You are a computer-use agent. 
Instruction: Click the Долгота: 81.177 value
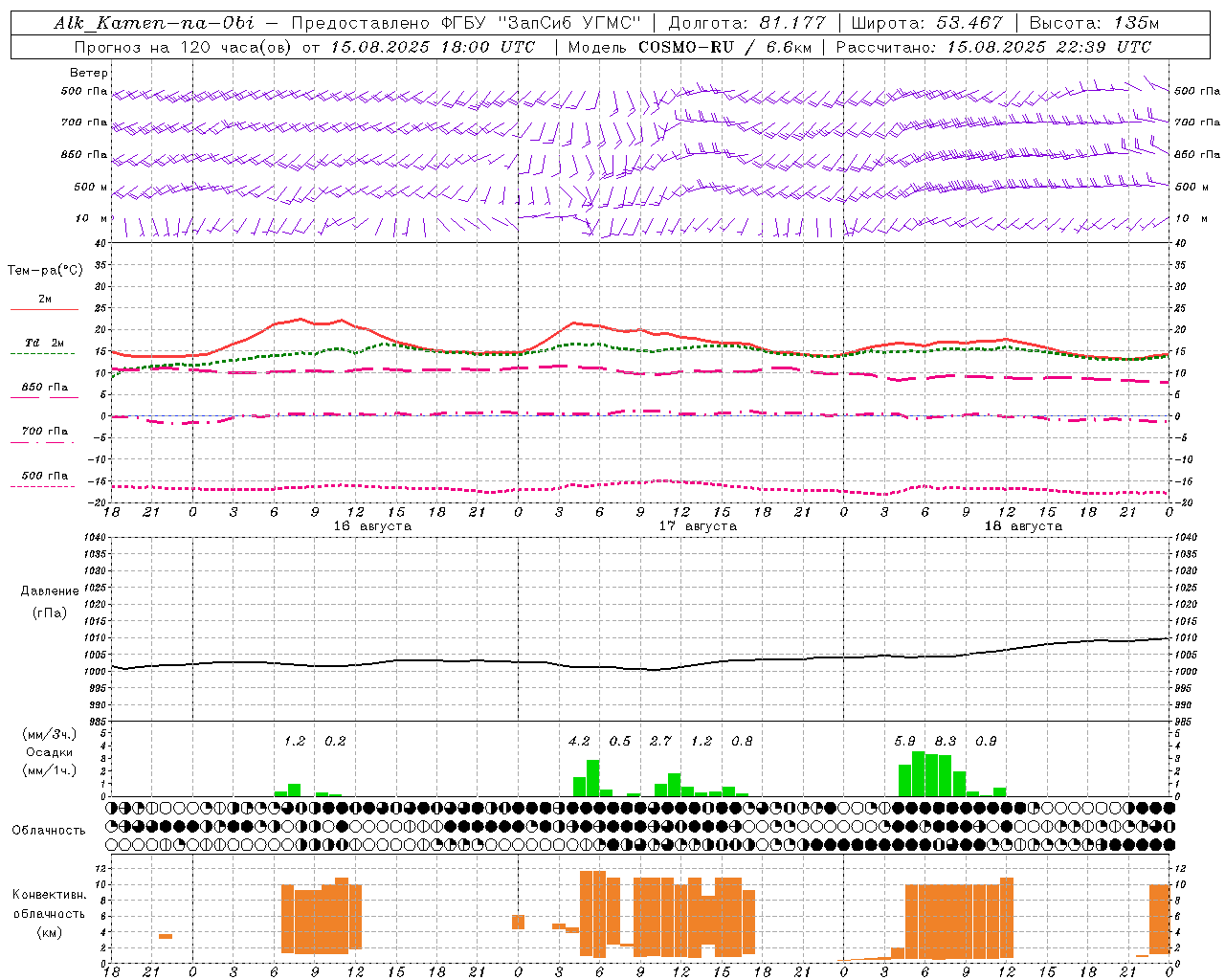tap(746, 23)
